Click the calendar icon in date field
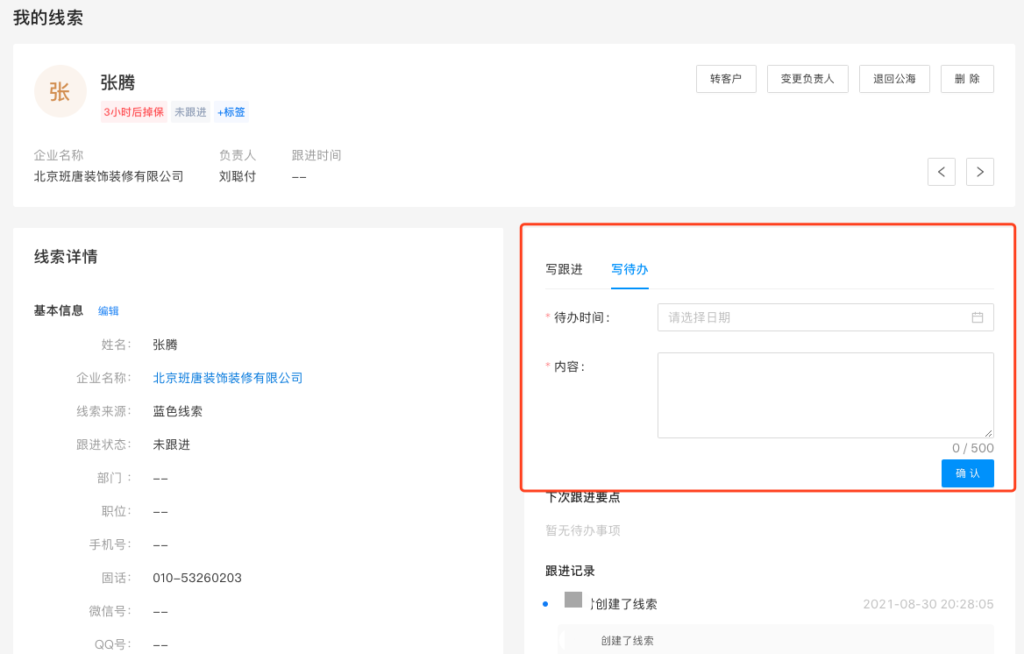 point(978,317)
